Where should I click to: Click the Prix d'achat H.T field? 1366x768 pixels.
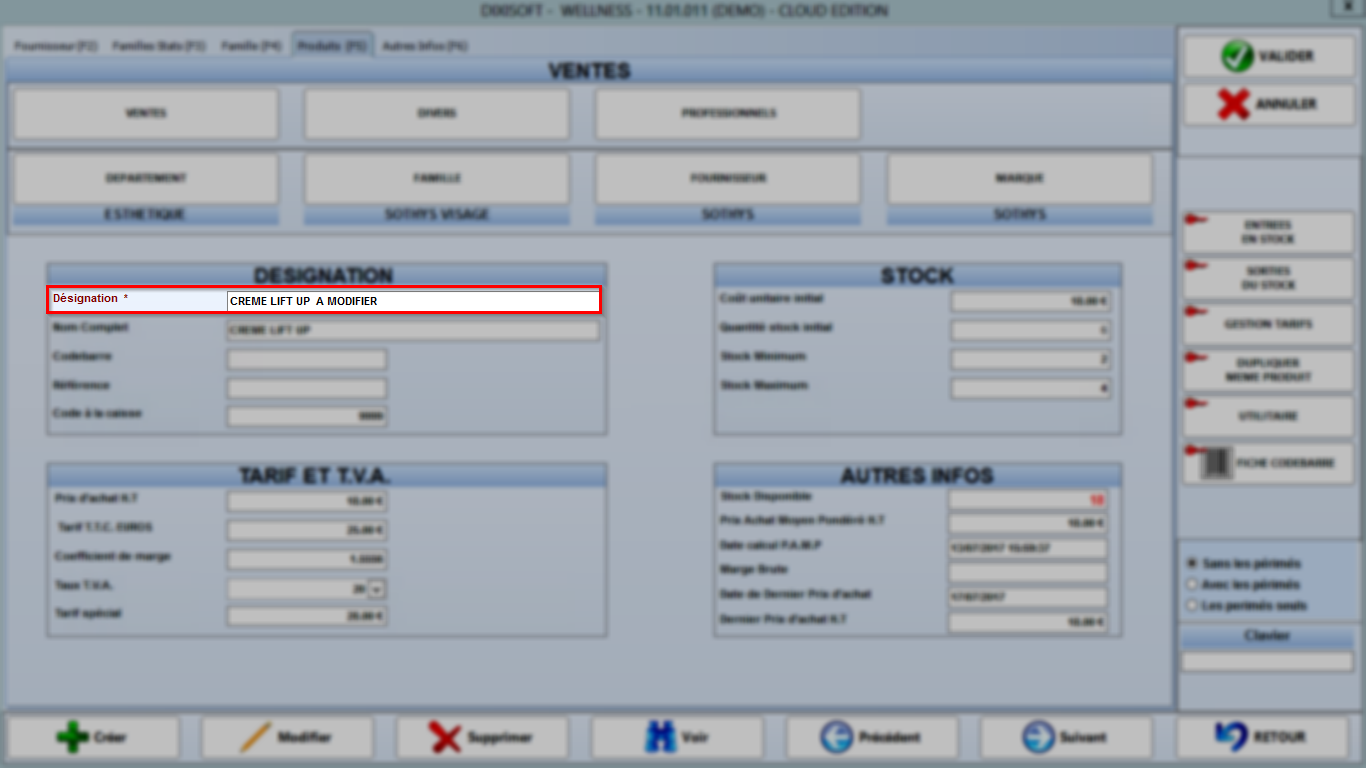[x=307, y=502]
